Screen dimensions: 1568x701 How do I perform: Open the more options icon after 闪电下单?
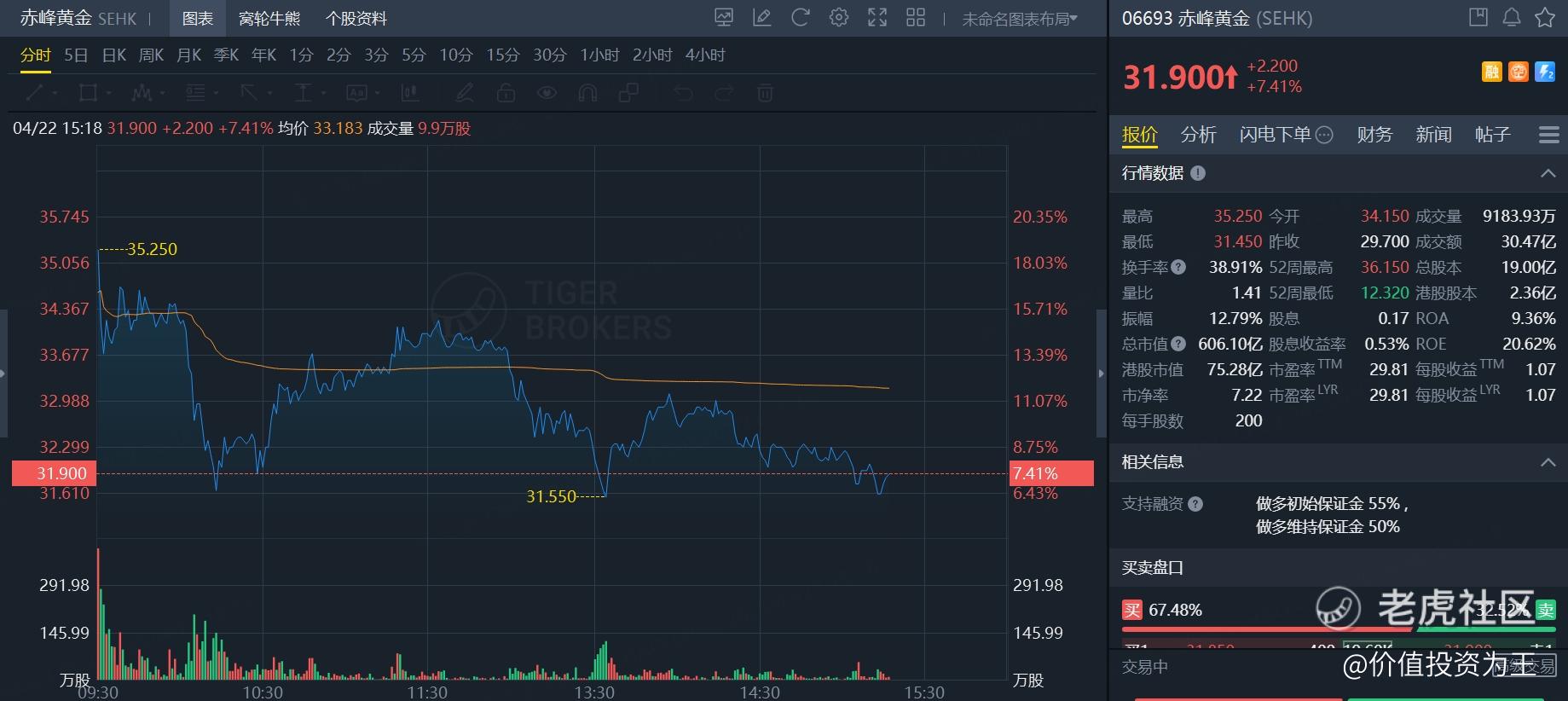pos(1324,135)
